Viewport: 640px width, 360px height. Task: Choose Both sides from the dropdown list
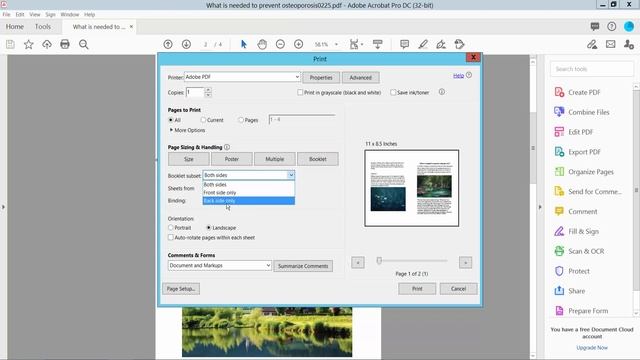pyautogui.click(x=249, y=184)
